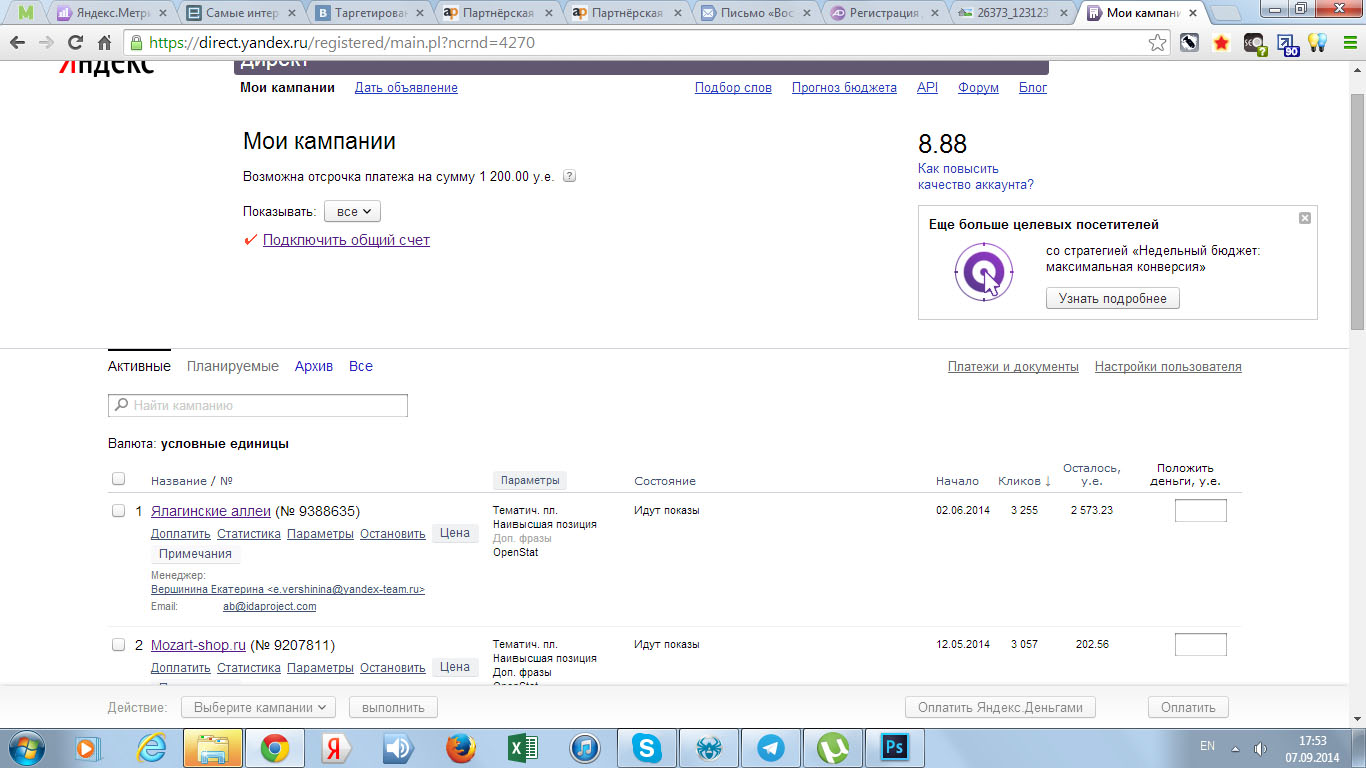Screen dimensions: 1366x768
Task: Open Windows Start menu
Action: (24, 747)
